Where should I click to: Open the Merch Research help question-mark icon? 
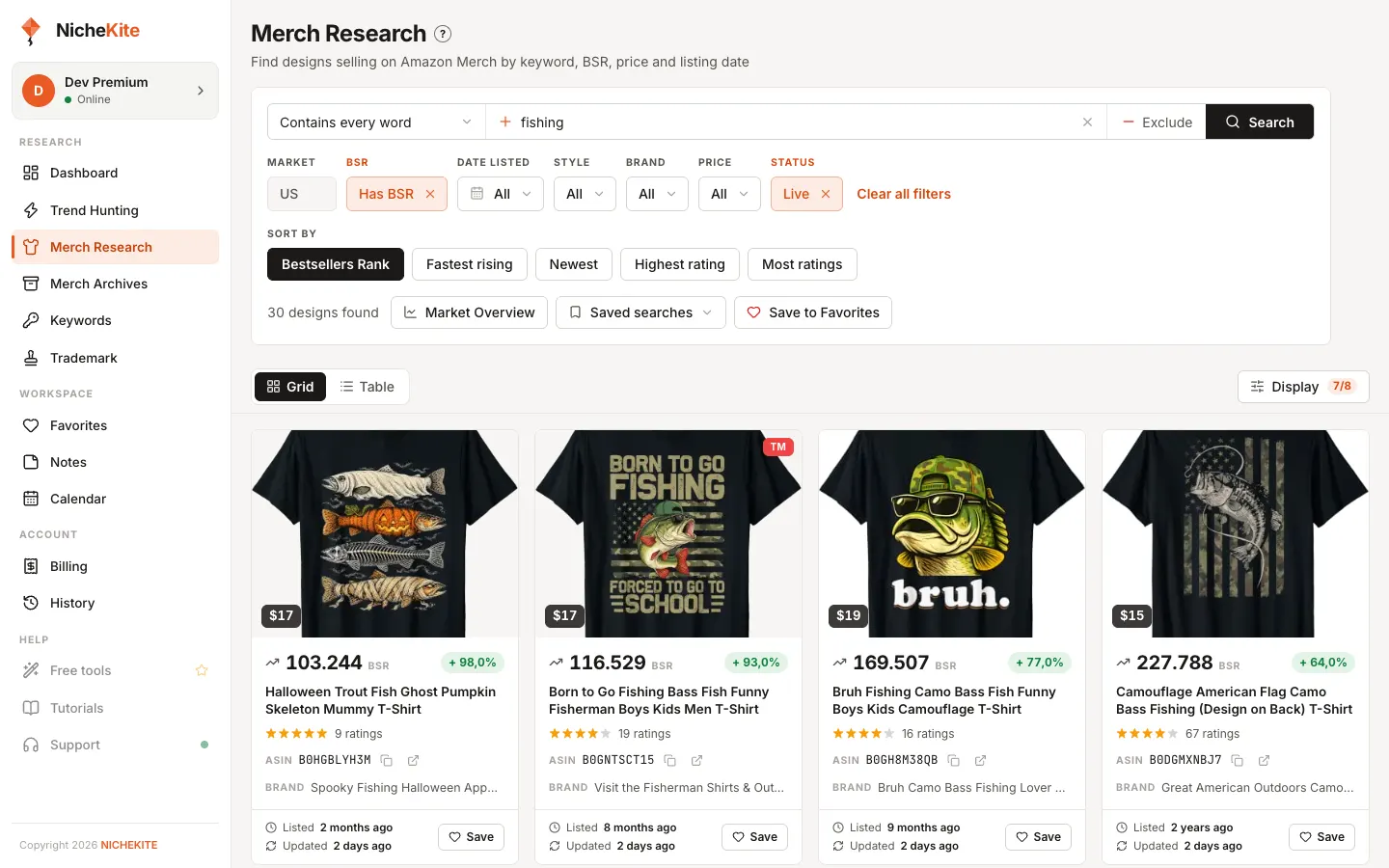point(443,34)
